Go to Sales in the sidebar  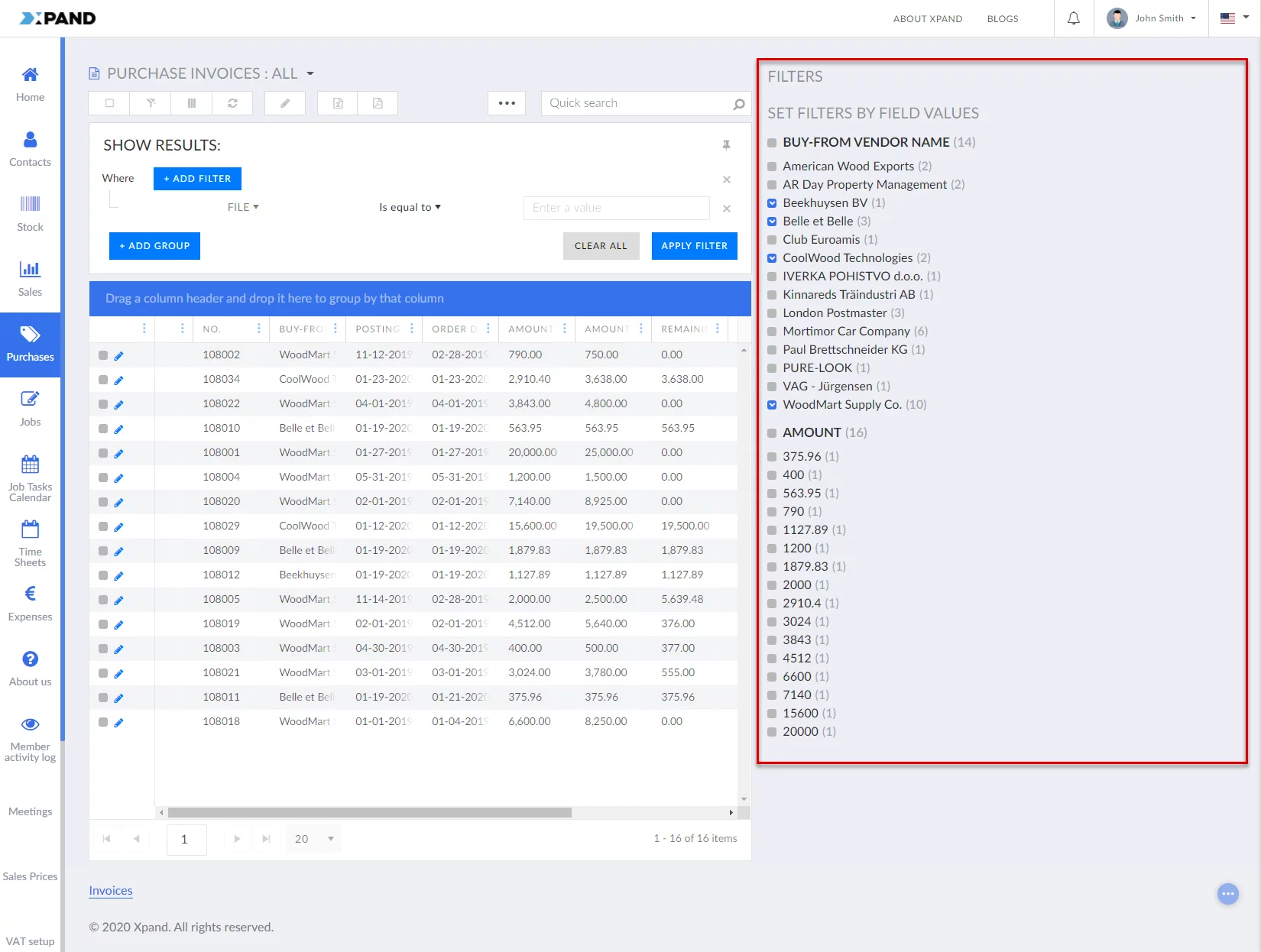pyautogui.click(x=30, y=278)
